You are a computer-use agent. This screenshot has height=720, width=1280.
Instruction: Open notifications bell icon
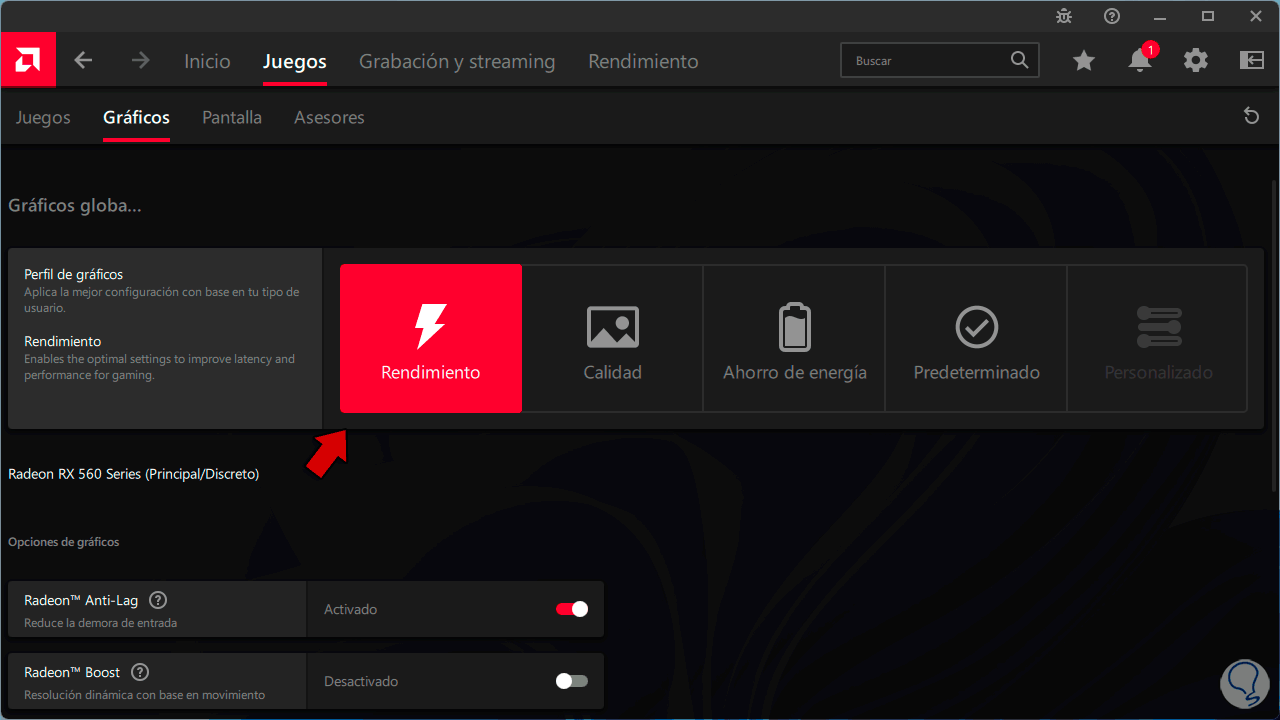coord(1140,60)
